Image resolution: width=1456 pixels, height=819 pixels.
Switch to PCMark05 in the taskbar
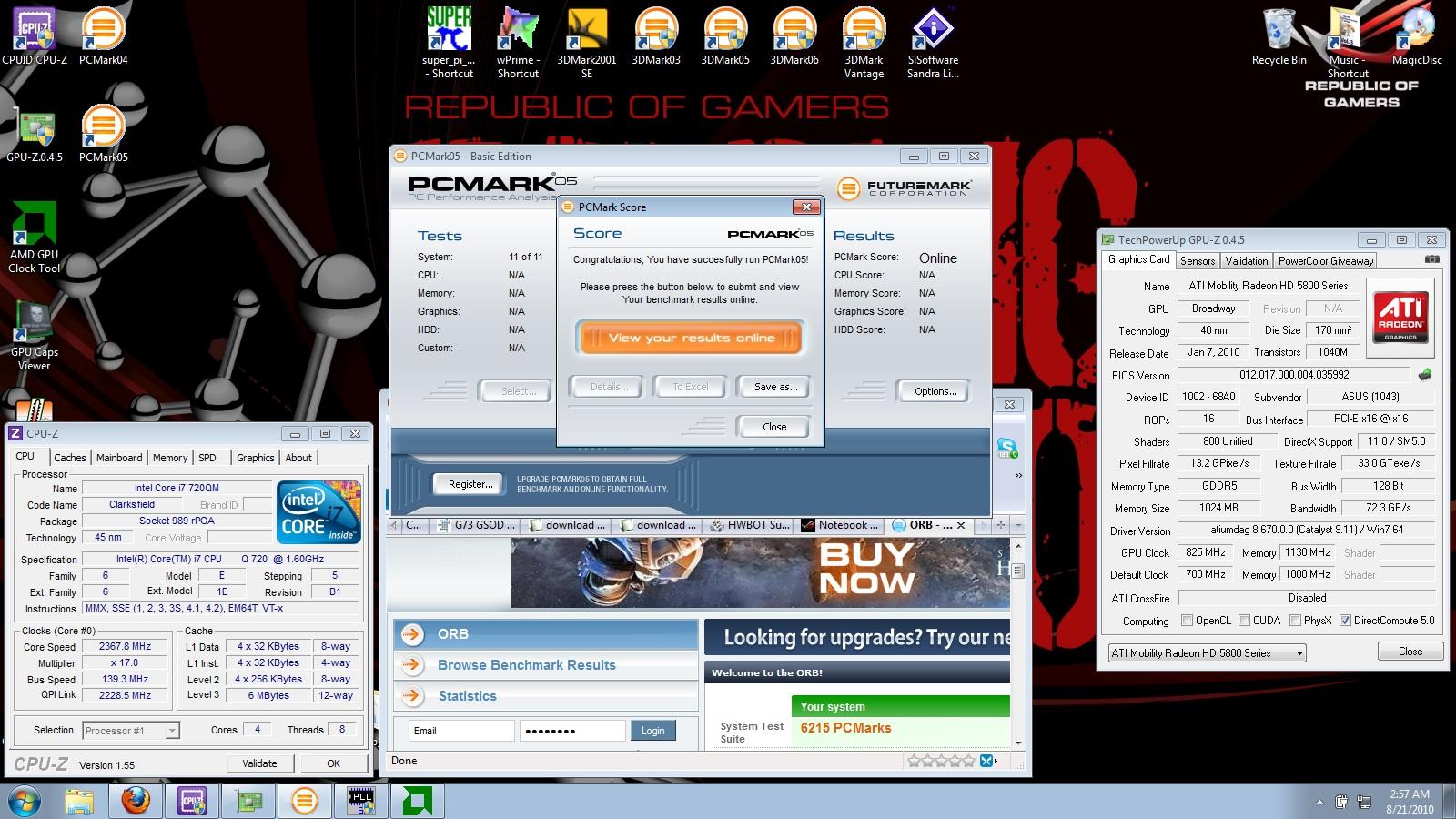(x=304, y=801)
